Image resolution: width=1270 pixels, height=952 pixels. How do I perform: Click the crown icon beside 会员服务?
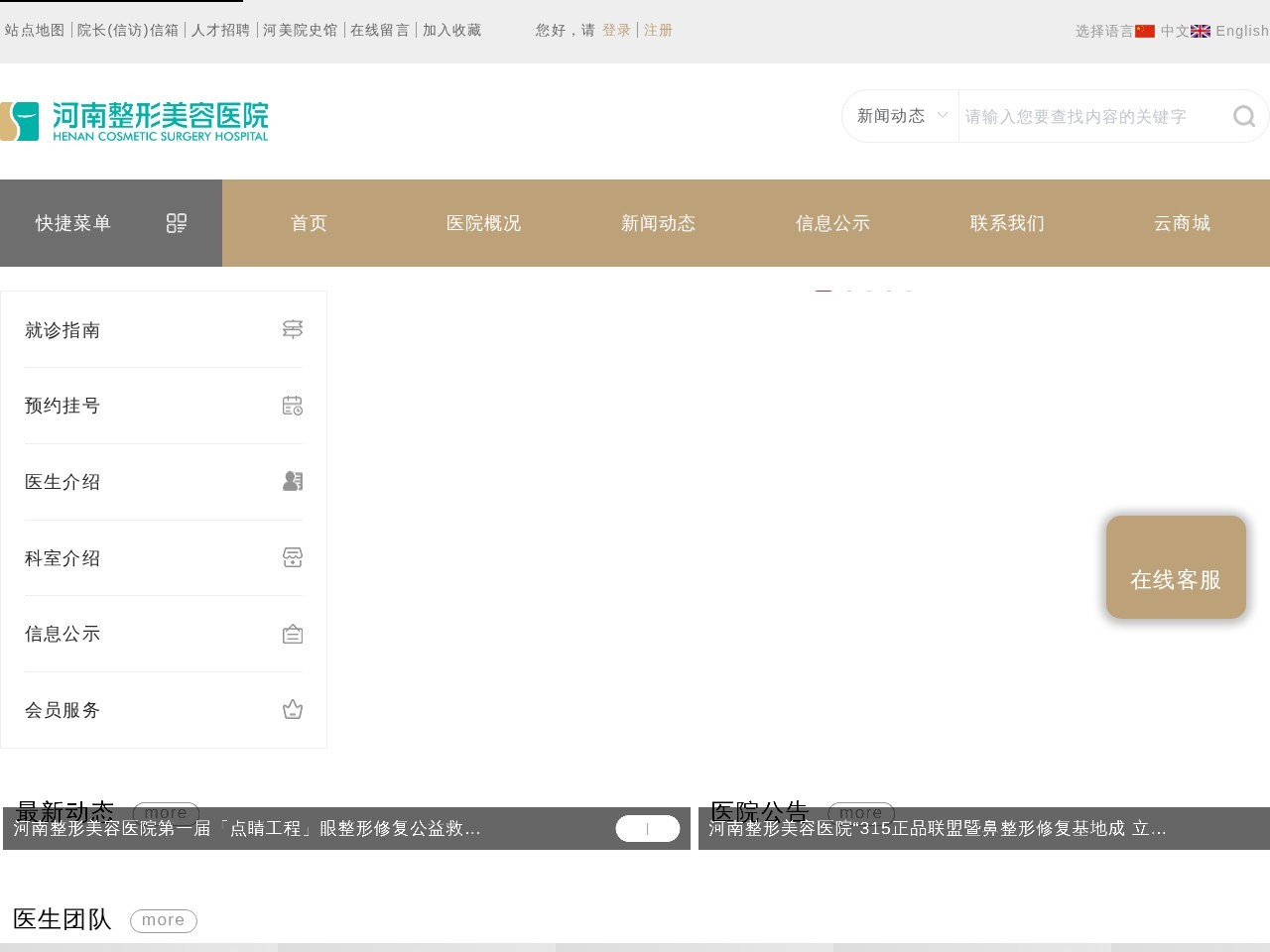[x=293, y=710]
